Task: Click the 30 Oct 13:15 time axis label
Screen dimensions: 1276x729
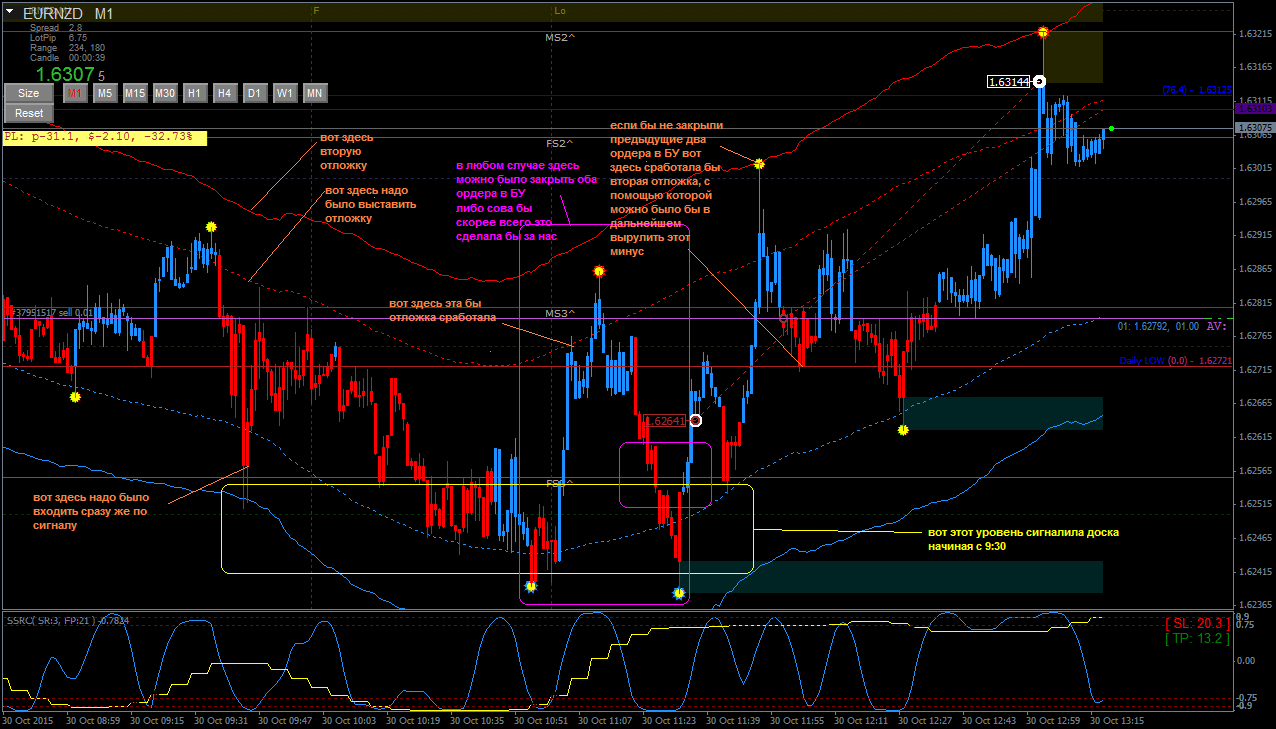Action: (x=1118, y=720)
